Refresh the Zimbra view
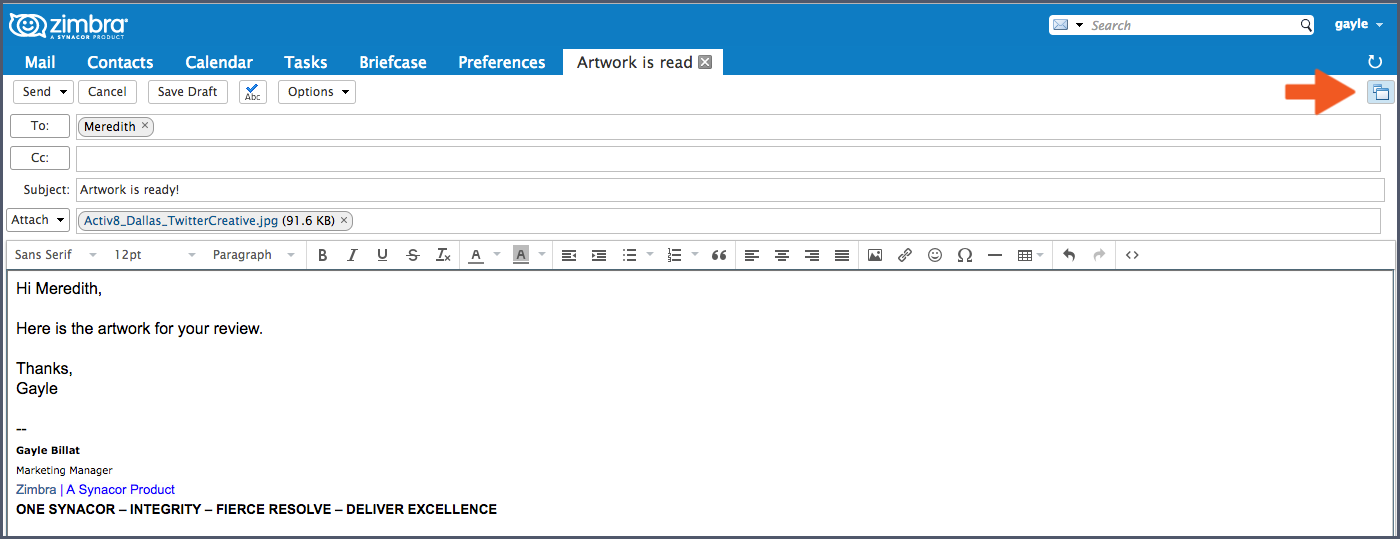The height and width of the screenshot is (539, 1400). (x=1375, y=62)
